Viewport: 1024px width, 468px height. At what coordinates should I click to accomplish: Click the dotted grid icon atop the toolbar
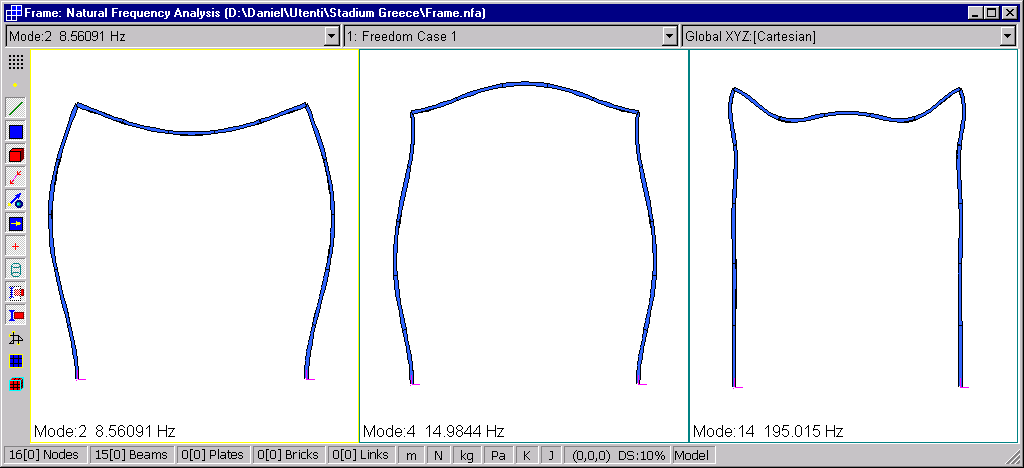16,62
